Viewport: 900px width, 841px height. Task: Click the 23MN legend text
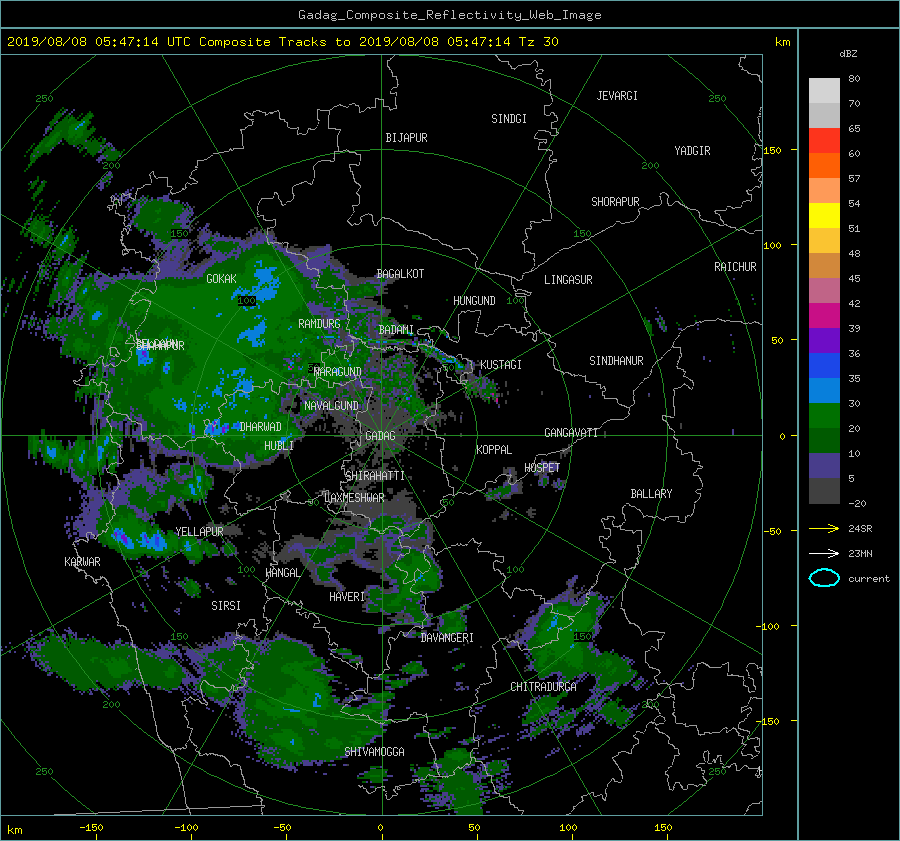tap(860, 554)
